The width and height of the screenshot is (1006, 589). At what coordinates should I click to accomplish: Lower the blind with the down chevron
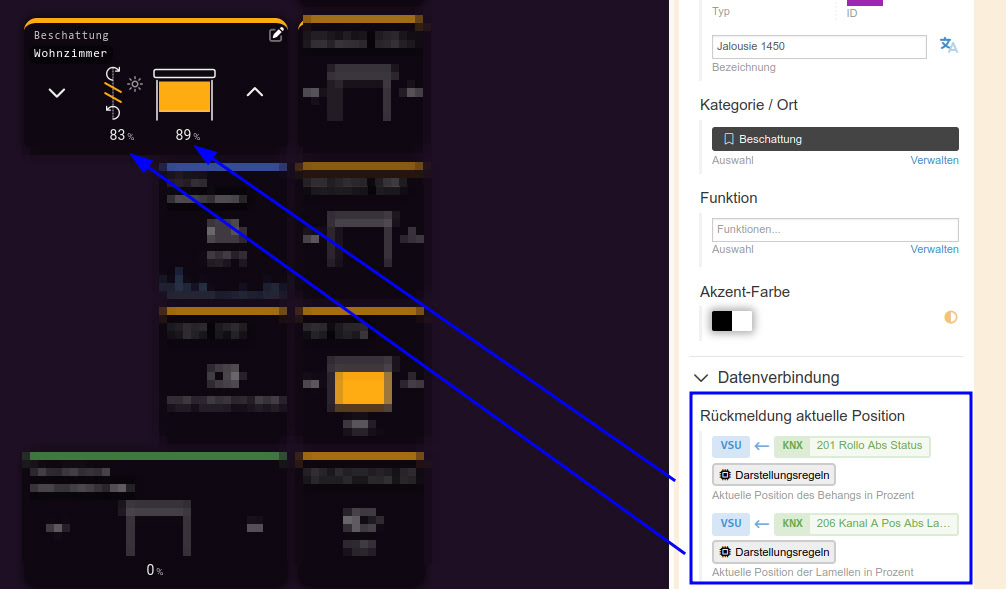tap(57, 93)
